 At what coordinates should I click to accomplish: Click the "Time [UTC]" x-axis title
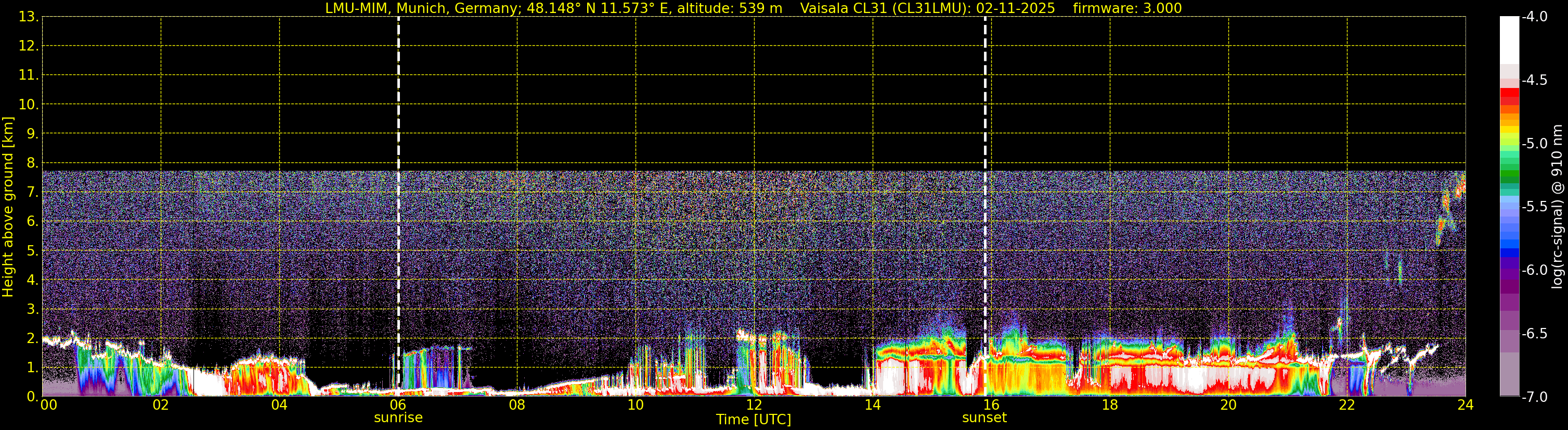[754, 420]
